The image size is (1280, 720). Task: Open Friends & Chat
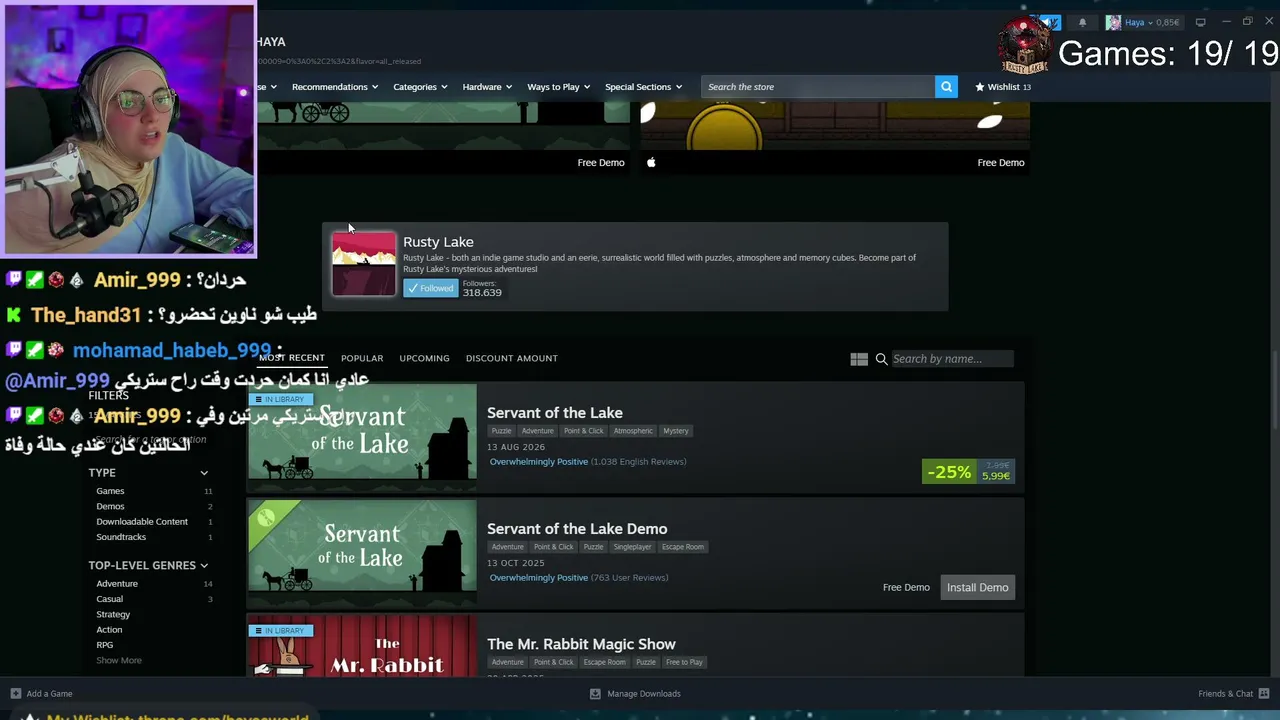pos(1226,693)
